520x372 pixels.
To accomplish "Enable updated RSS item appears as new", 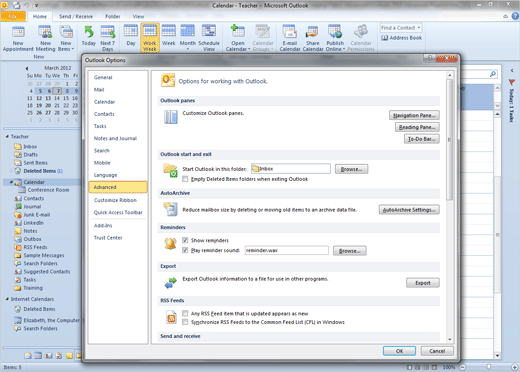I will [x=185, y=313].
